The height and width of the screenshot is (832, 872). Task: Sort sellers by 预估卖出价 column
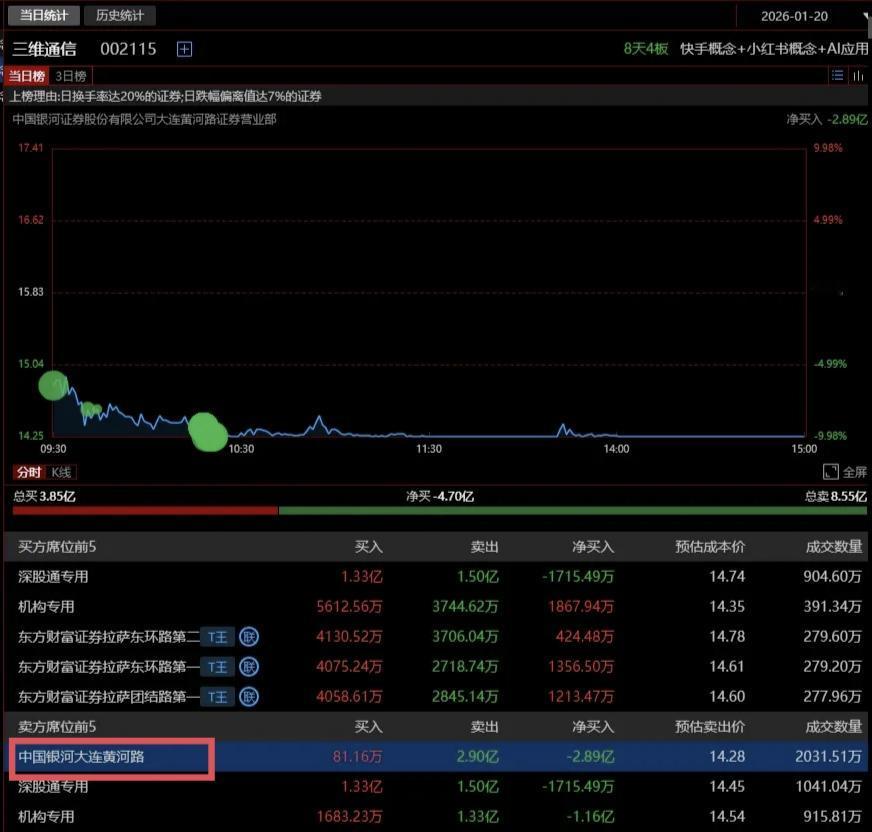click(710, 727)
